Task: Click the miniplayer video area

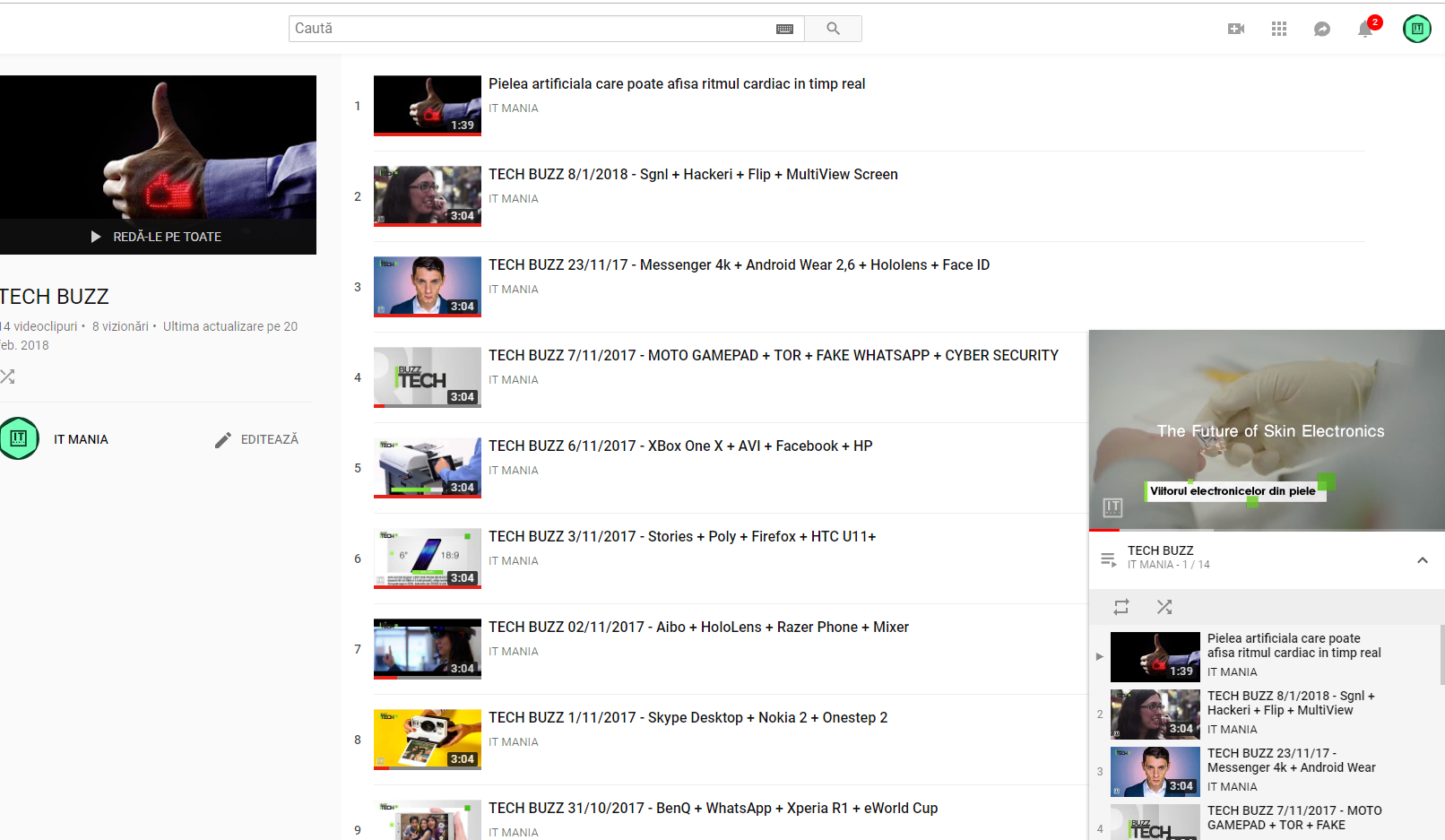Action: click(1267, 430)
